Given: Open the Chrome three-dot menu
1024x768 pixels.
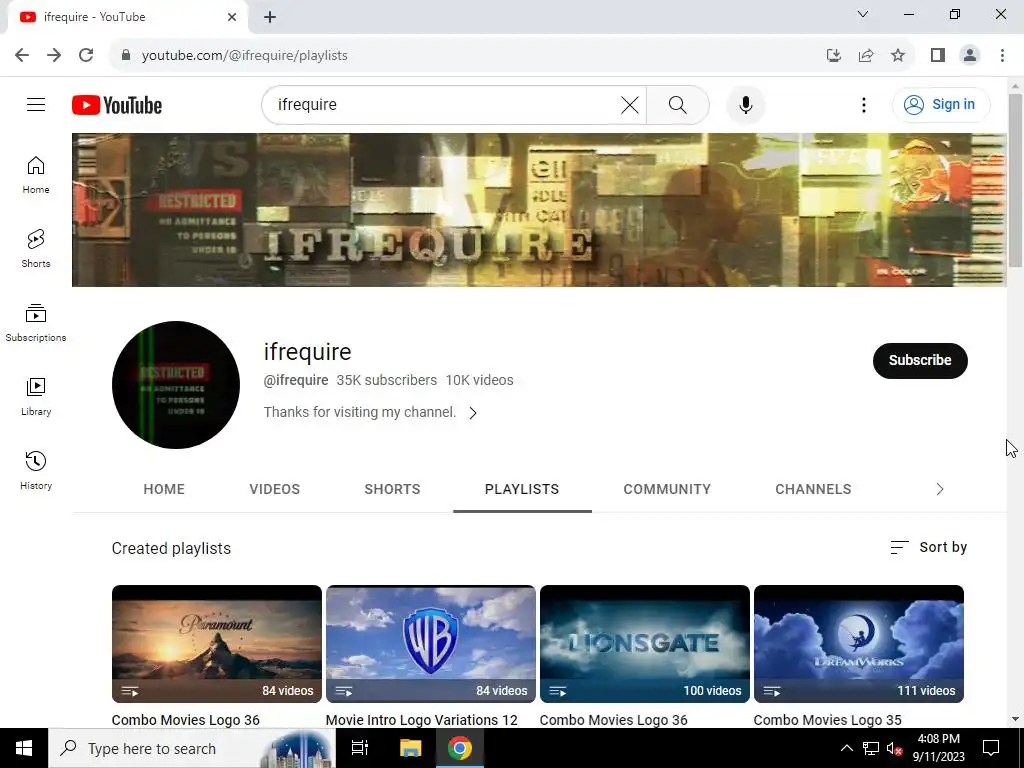Looking at the screenshot, I should click(1002, 56).
